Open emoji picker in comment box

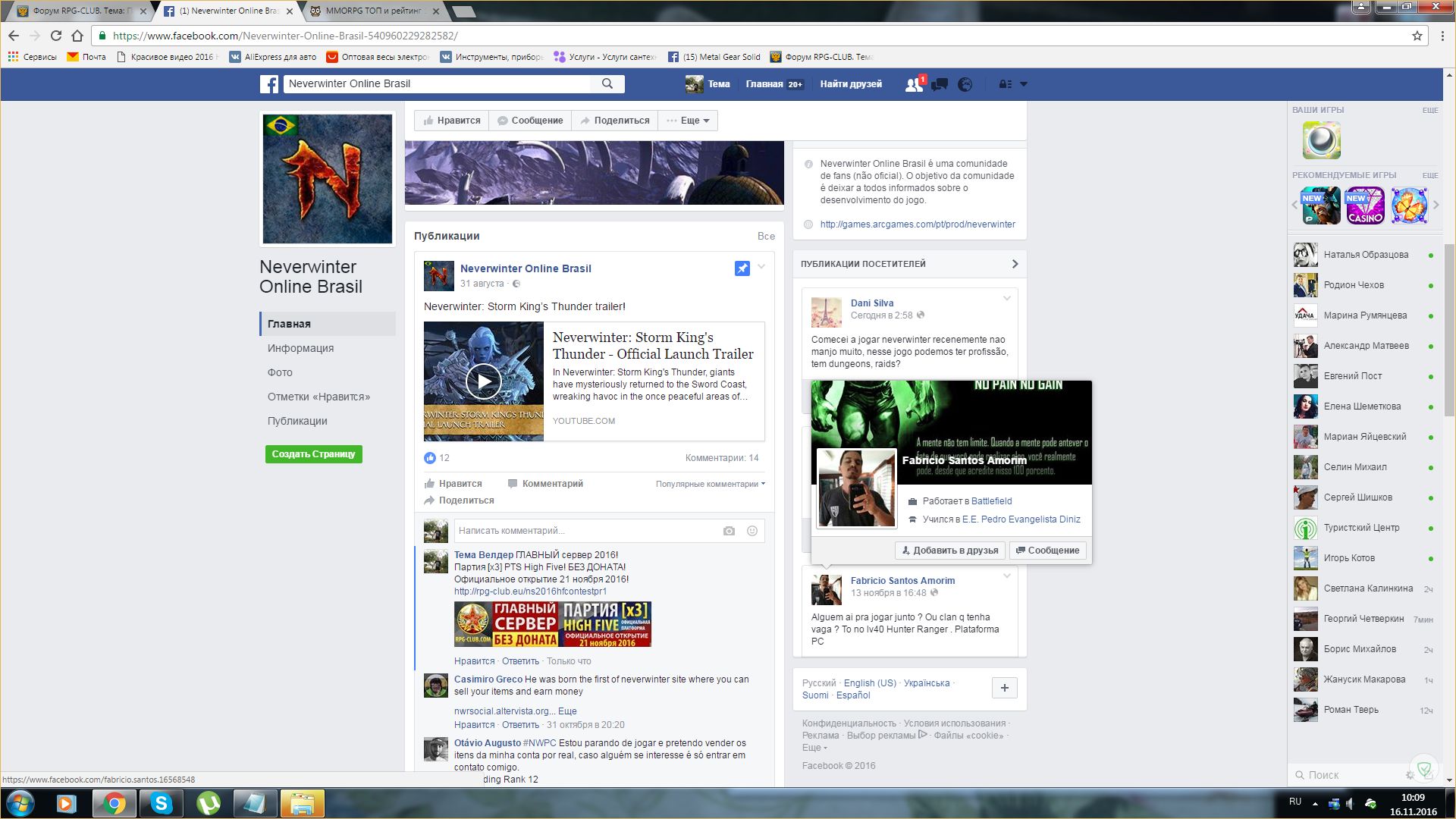(x=752, y=531)
